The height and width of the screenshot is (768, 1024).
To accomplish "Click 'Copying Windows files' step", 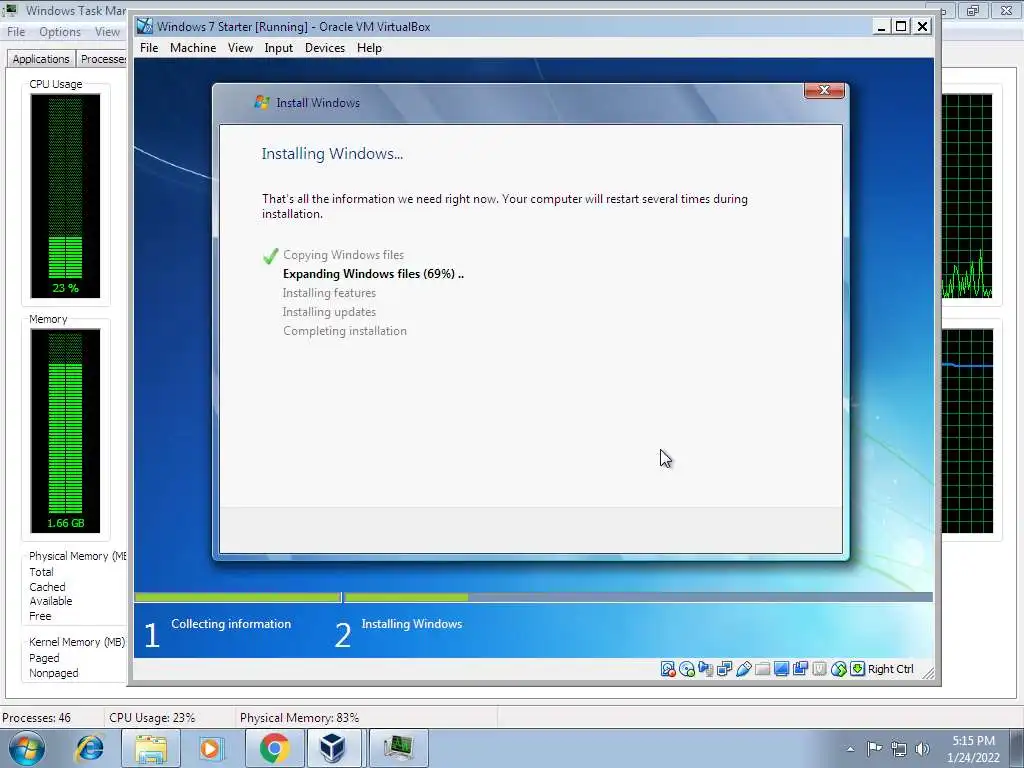I will click(344, 255).
